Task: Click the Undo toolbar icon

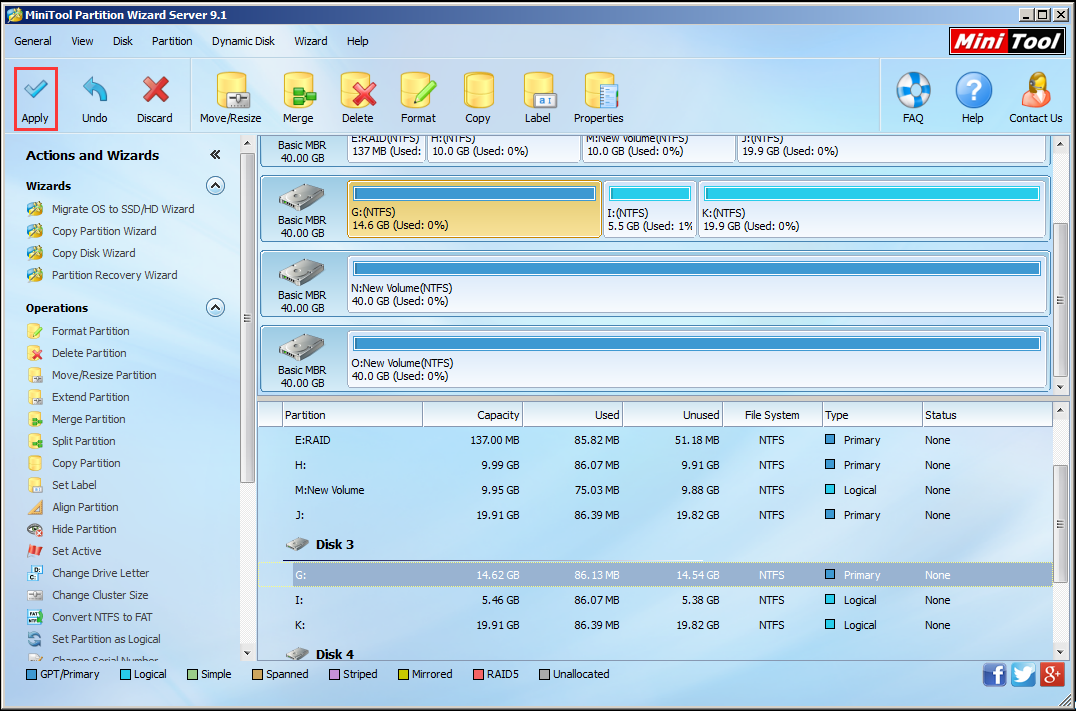Action: pyautogui.click(x=95, y=99)
